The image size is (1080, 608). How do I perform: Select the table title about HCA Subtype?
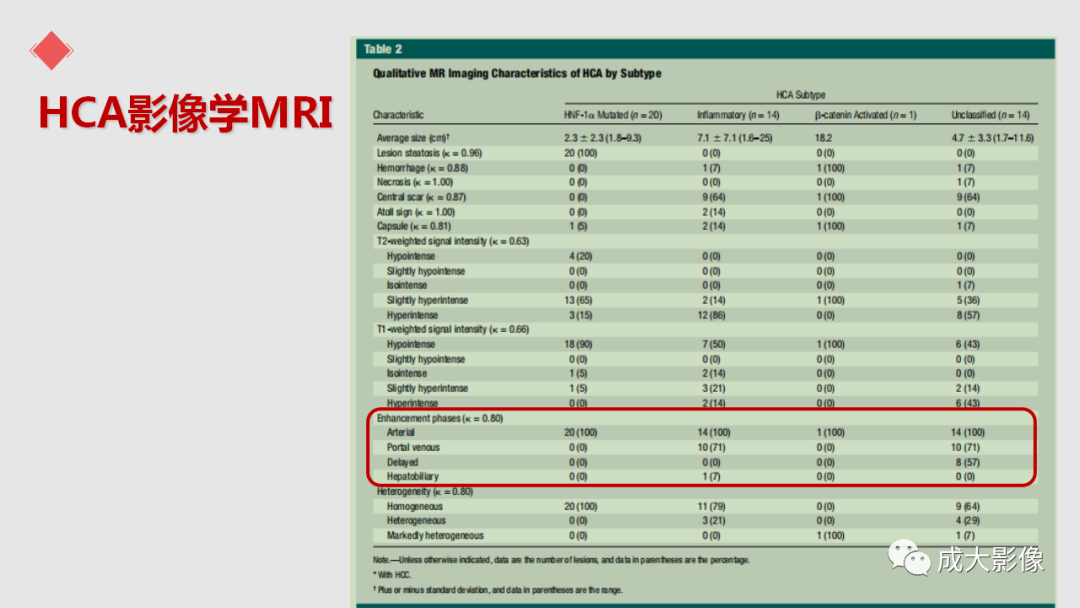[x=517, y=73]
